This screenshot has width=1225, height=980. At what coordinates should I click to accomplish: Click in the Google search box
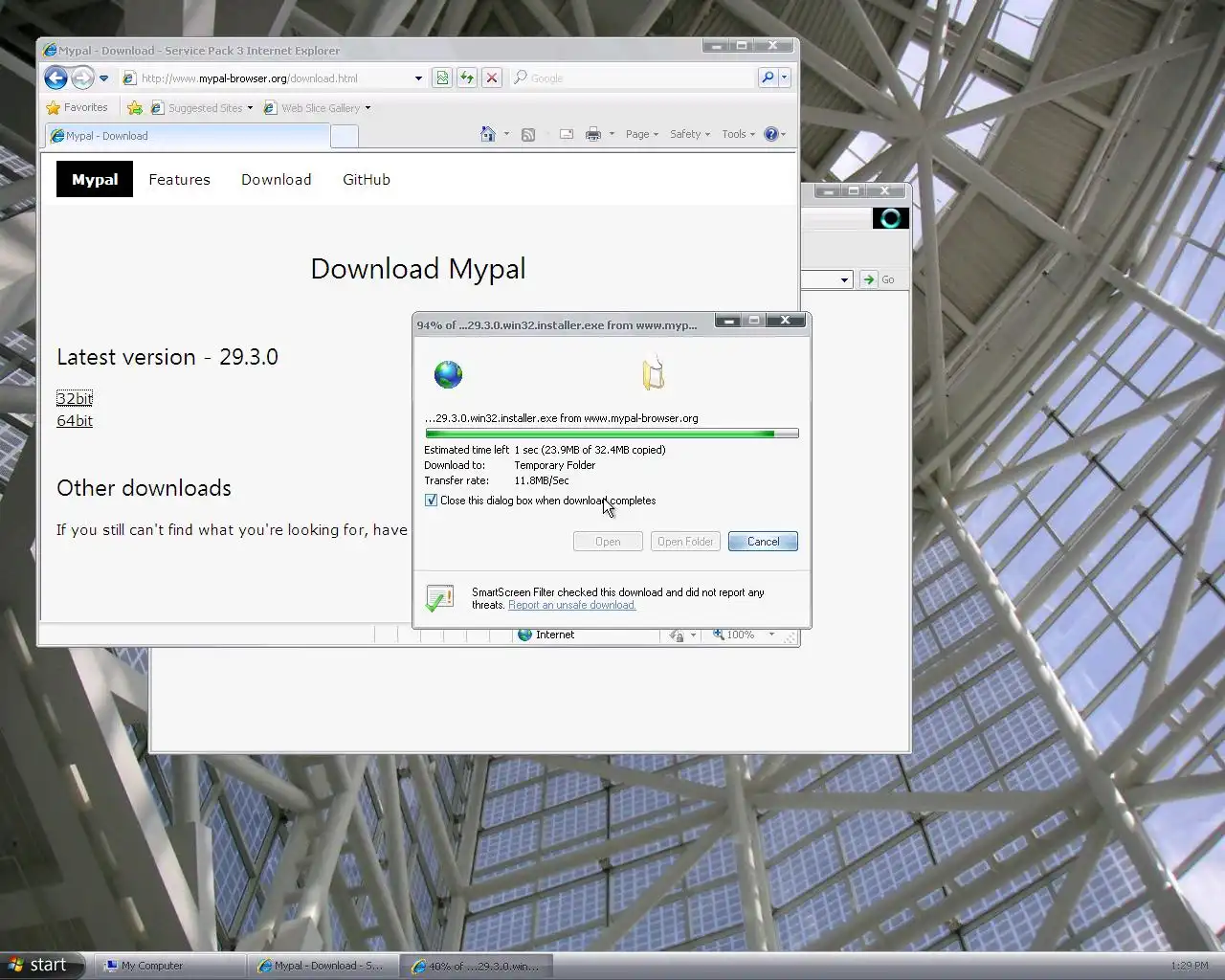[x=633, y=78]
